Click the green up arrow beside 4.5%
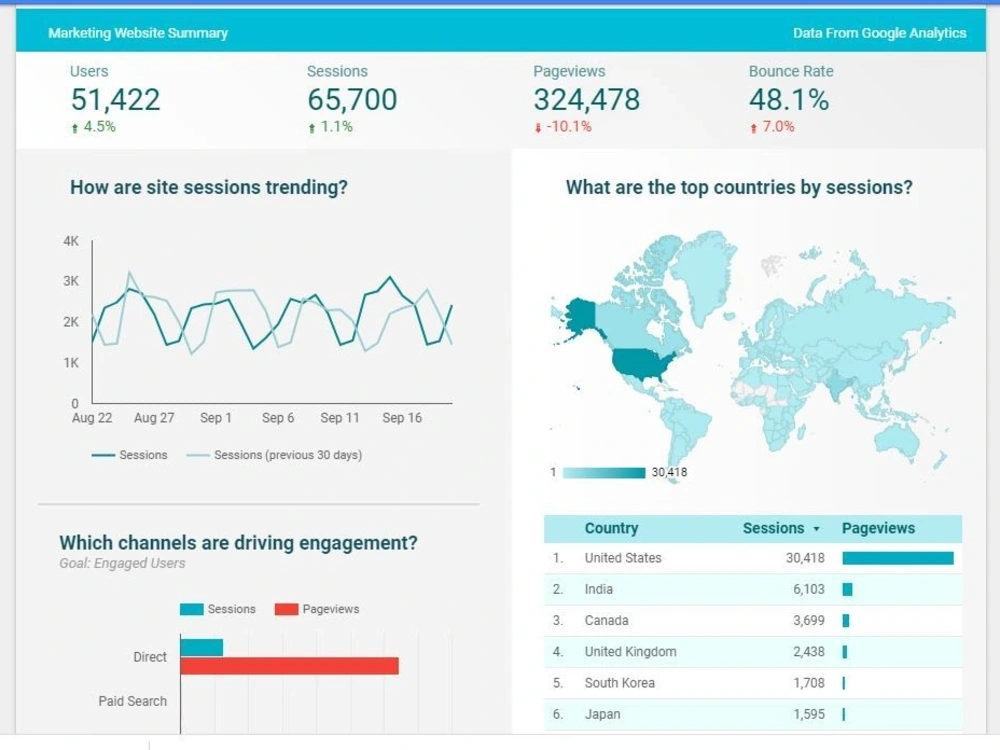1000x750 pixels. [x=75, y=128]
